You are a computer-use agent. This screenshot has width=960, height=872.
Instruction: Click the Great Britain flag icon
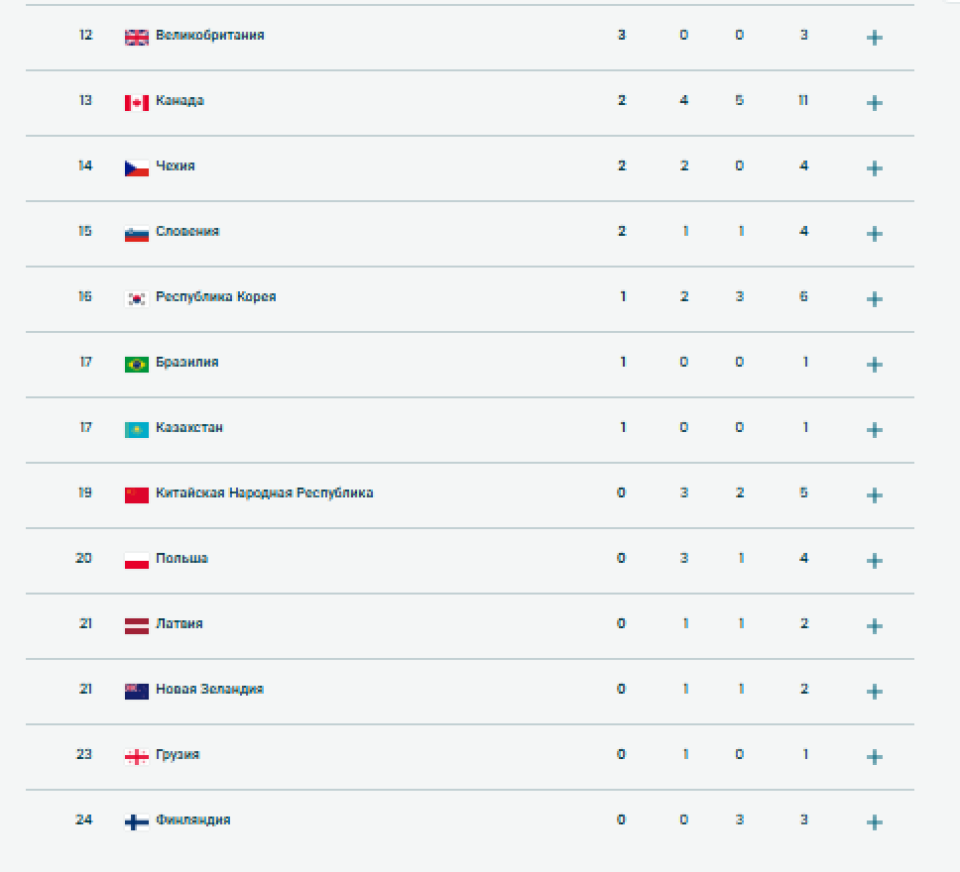(137, 36)
